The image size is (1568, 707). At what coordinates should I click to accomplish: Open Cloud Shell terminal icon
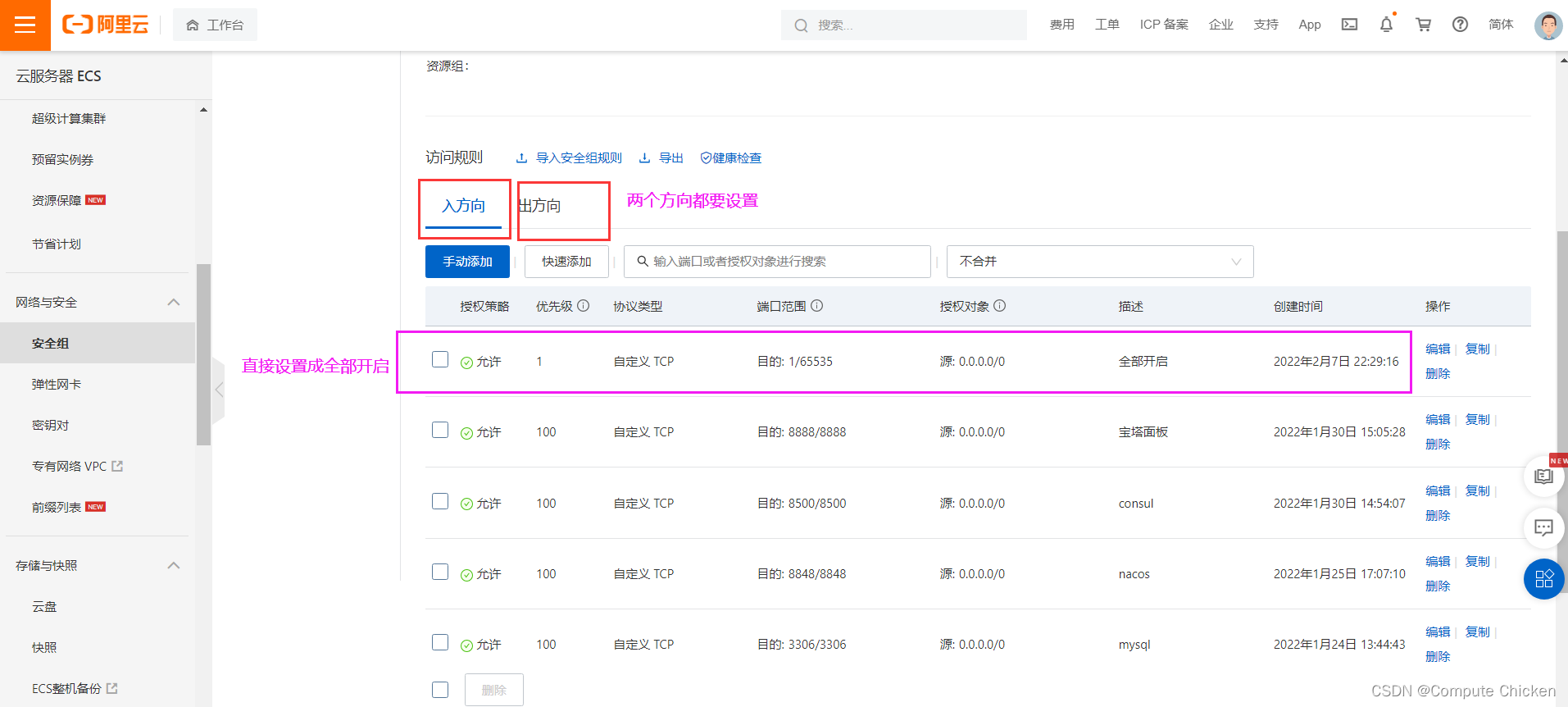coord(1349,25)
